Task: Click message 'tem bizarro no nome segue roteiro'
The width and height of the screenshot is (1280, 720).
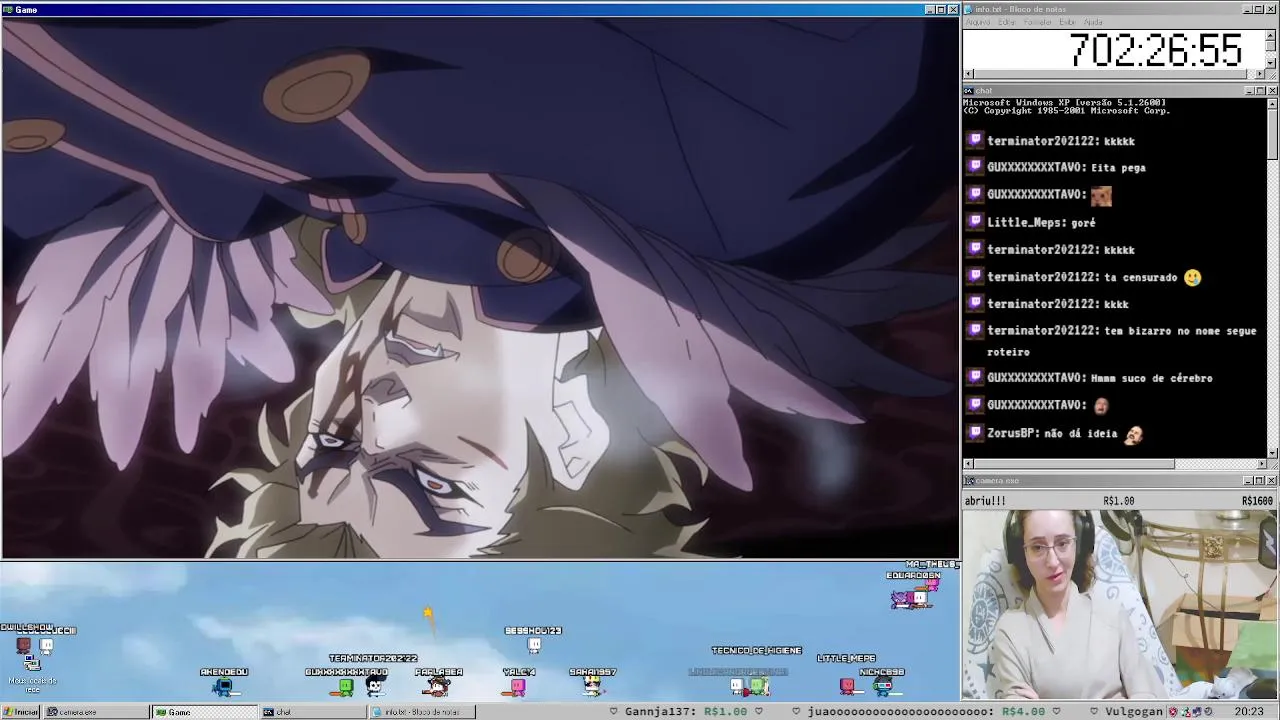Action: point(1121,341)
